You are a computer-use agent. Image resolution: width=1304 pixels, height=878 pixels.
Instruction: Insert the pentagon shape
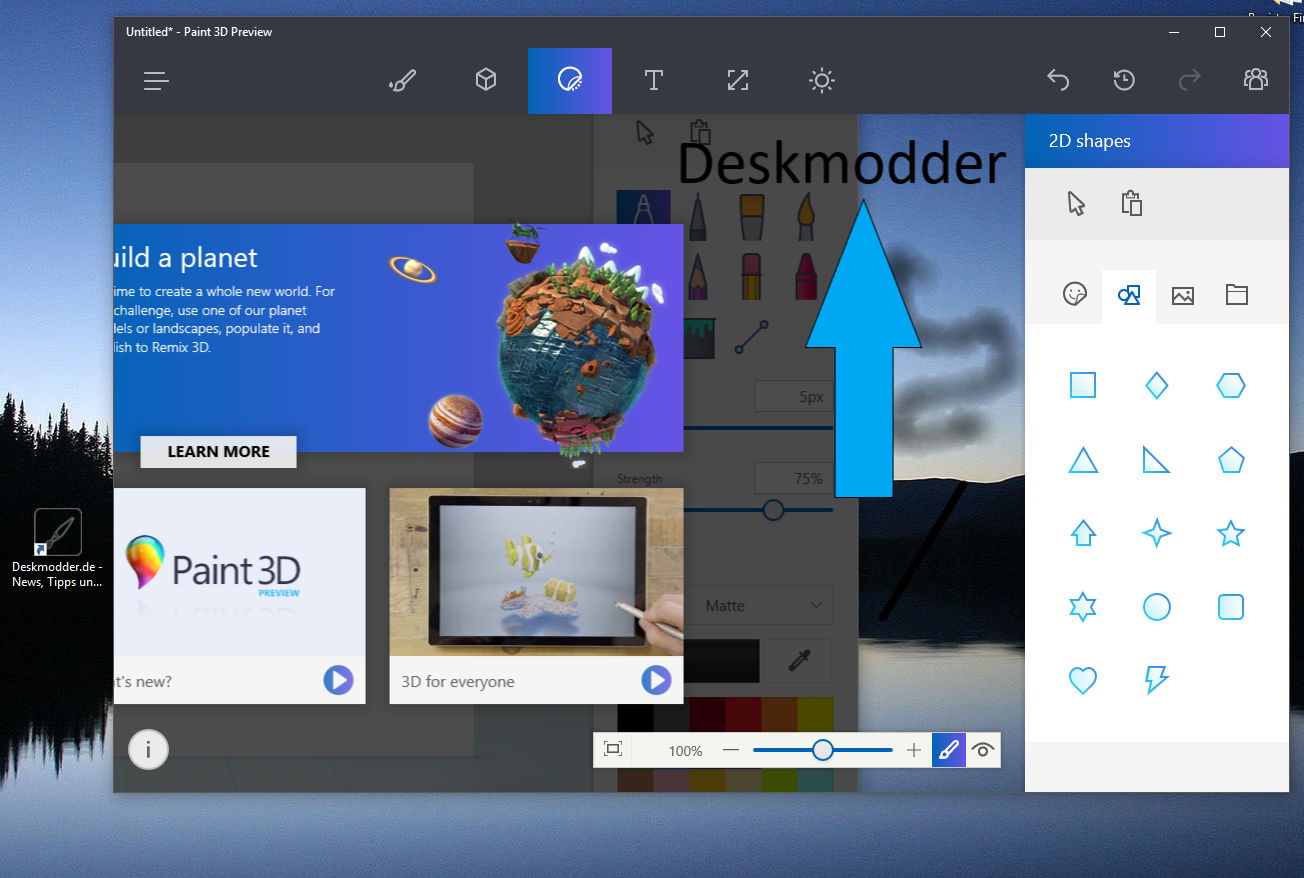pos(1231,460)
